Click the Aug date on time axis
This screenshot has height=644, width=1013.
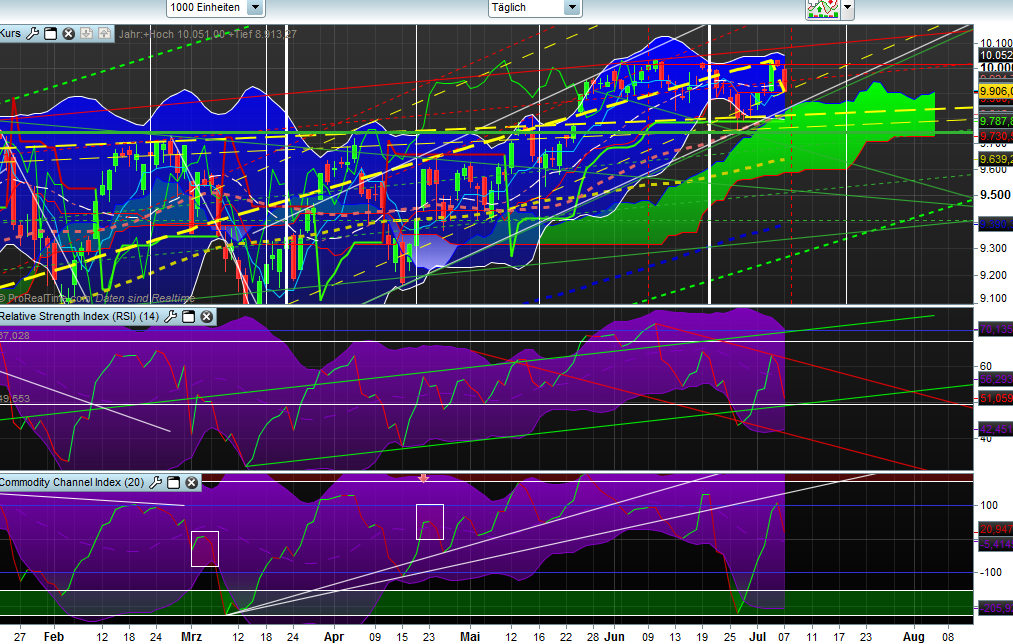[914, 637]
